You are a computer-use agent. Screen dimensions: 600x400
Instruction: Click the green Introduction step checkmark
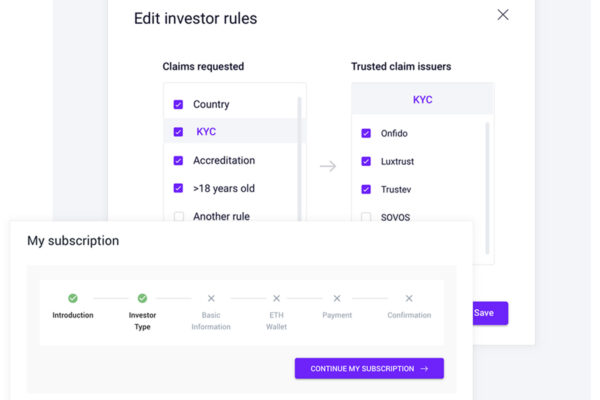pos(73,298)
